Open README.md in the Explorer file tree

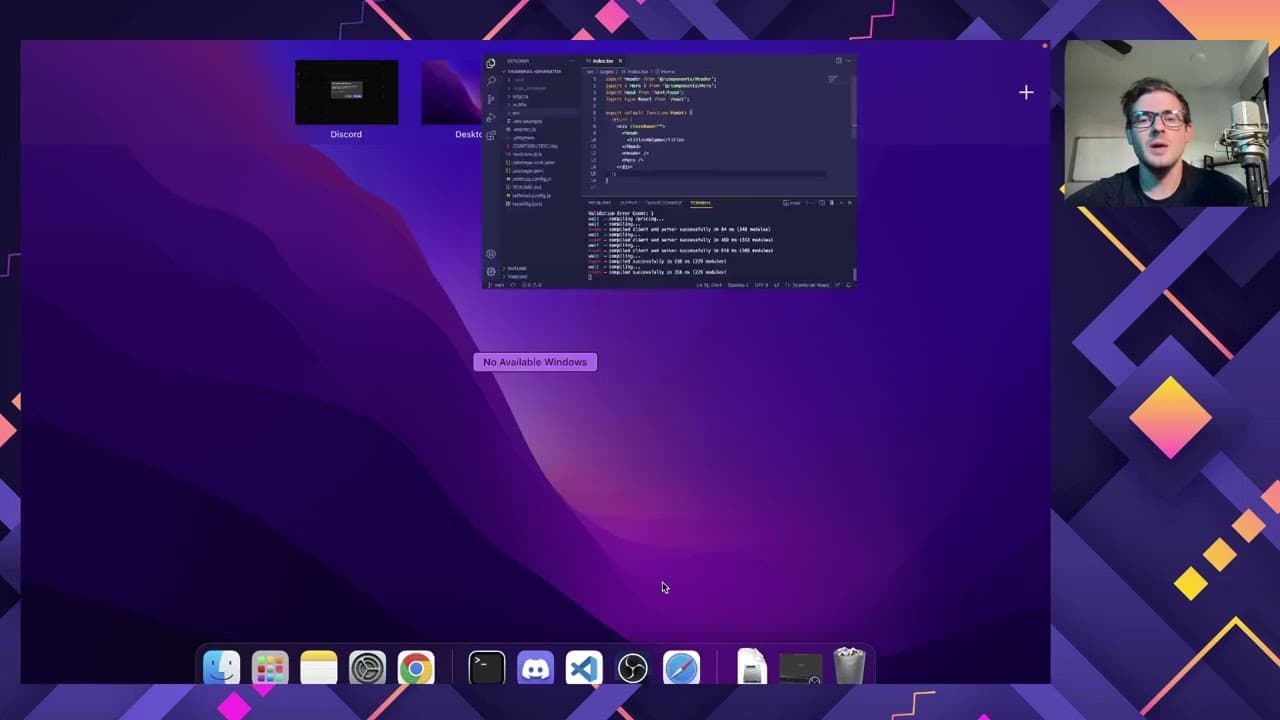[x=527, y=187]
